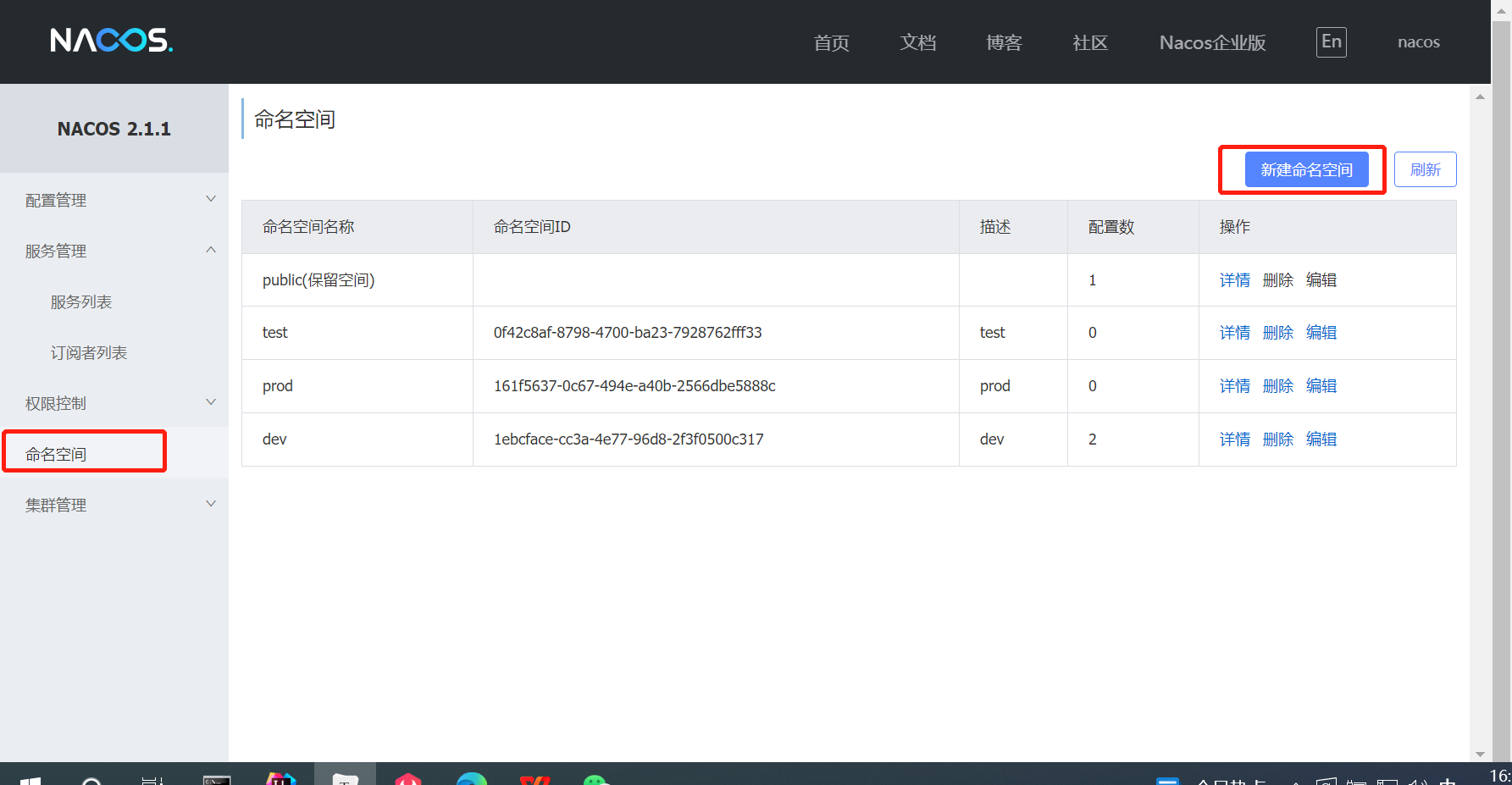Viewport: 1512px width, 785px height.
Task: Click the NACOS logo in header
Action: click(111, 41)
